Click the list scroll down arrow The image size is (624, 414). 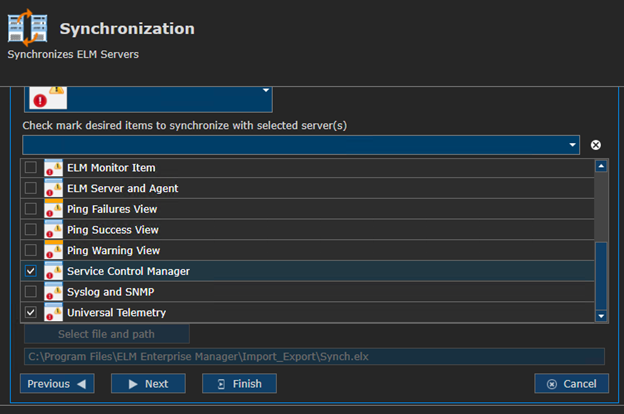click(x=601, y=316)
